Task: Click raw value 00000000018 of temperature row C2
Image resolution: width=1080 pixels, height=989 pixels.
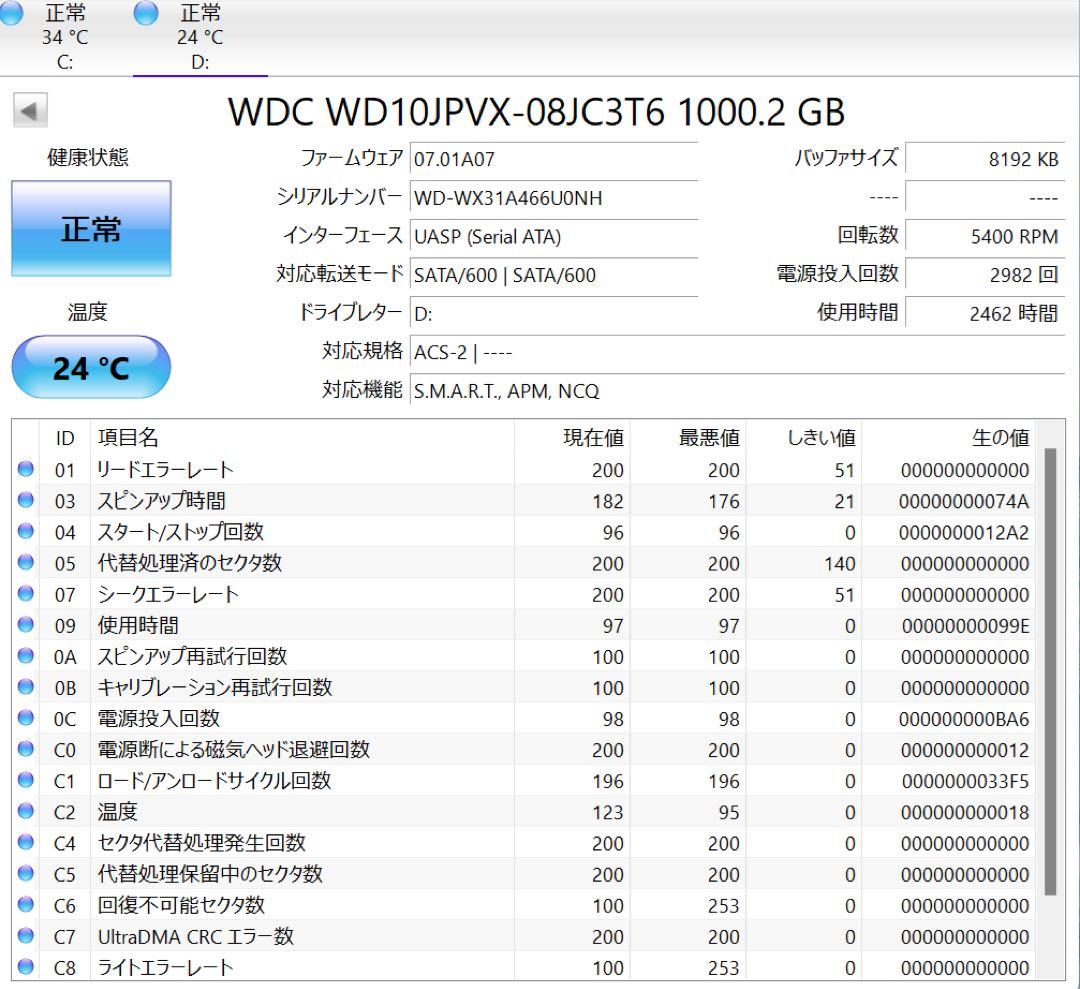Action: [965, 812]
